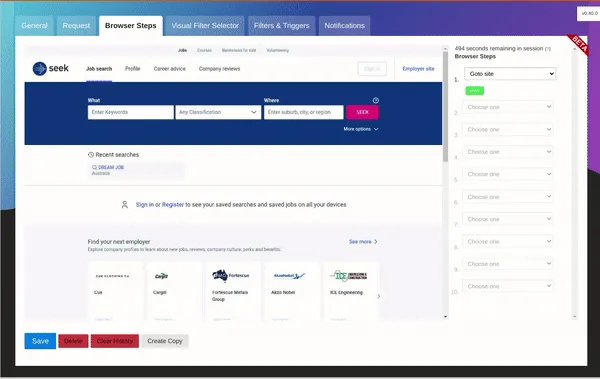Click the preview scrollbar down arrow

point(445,317)
